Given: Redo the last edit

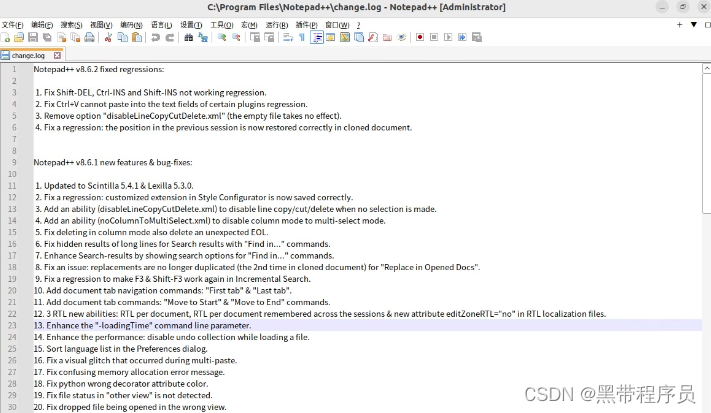Looking at the screenshot, I should click(170, 38).
